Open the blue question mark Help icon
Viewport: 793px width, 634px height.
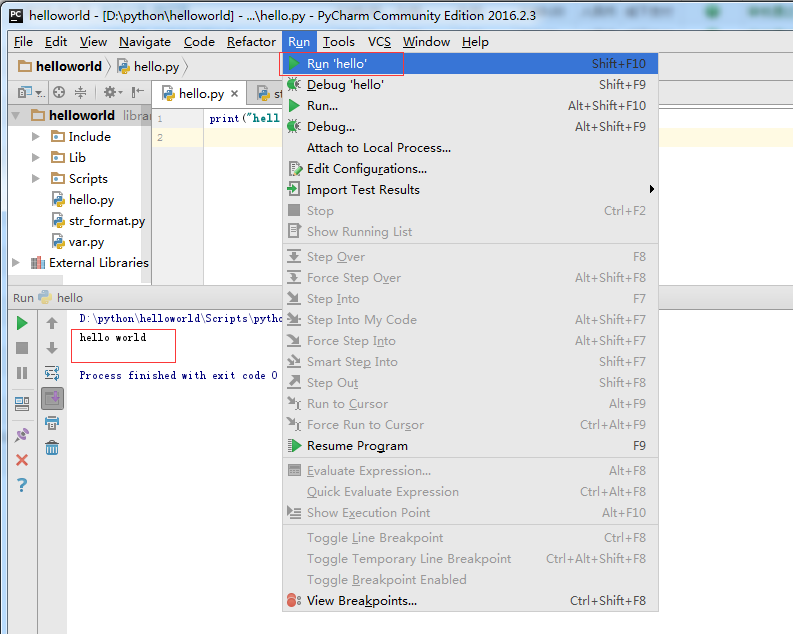coord(22,485)
